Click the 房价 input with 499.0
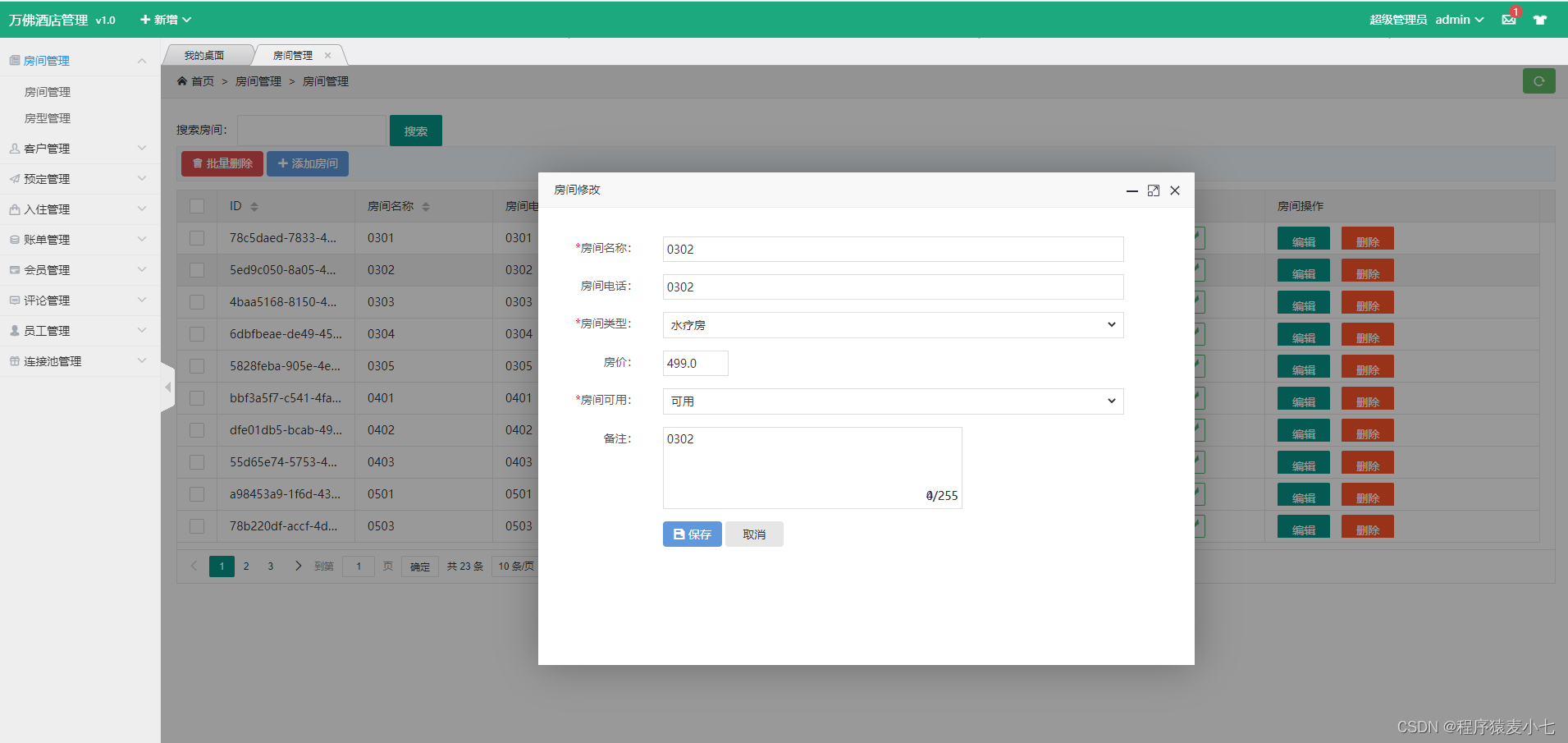 [695, 364]
